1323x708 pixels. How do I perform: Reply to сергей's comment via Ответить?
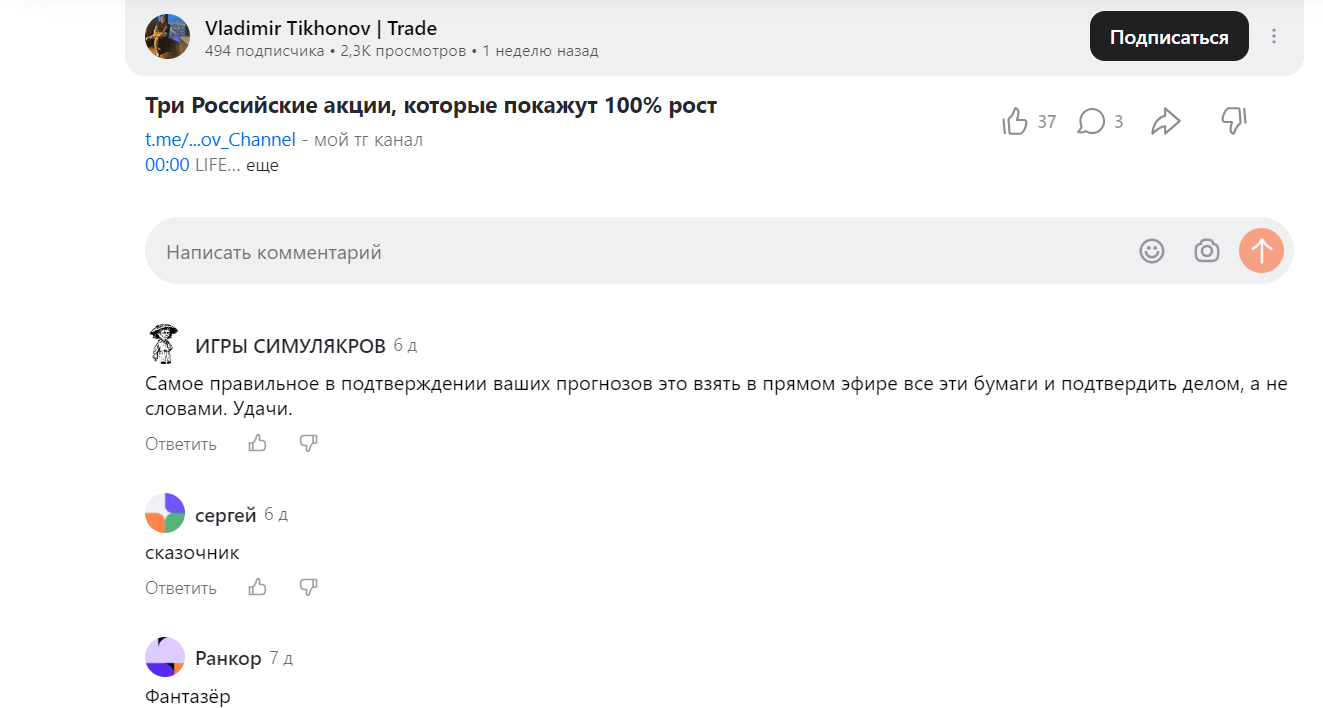click(180, 587)
